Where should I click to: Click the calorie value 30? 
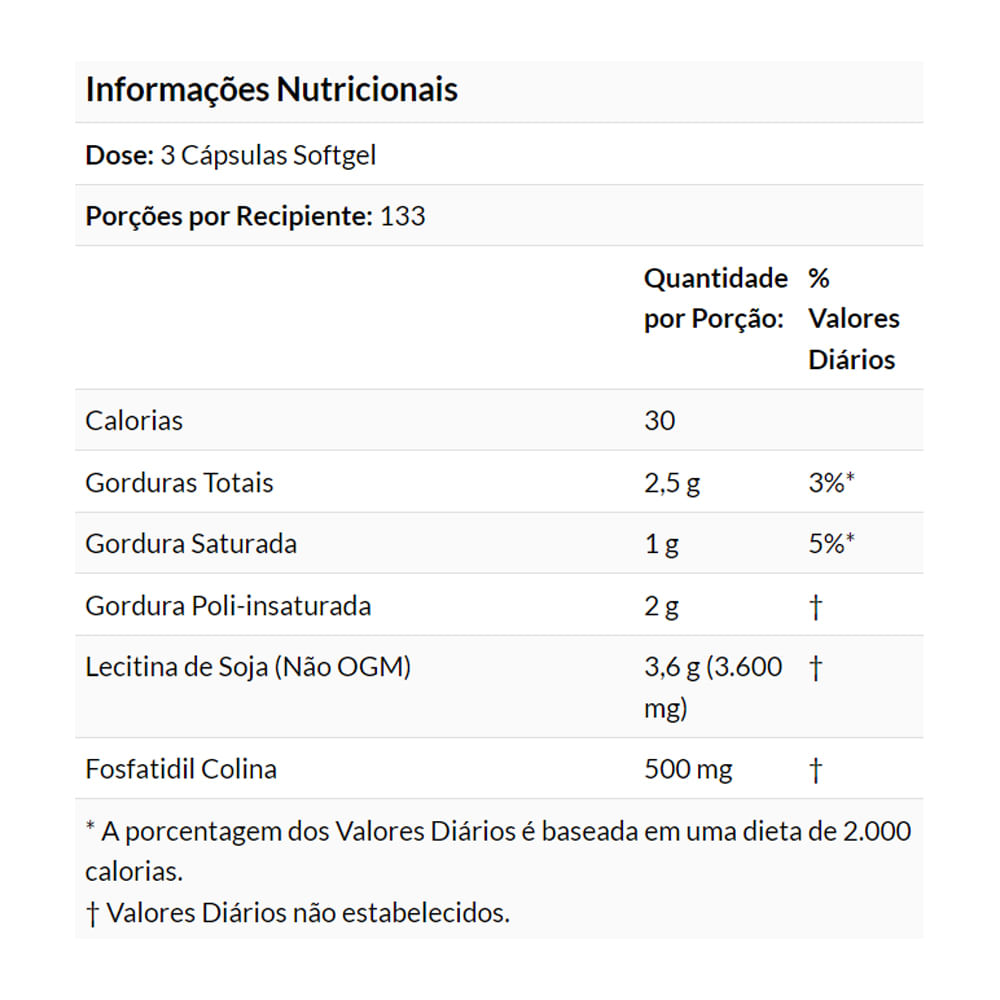point(660,421)
